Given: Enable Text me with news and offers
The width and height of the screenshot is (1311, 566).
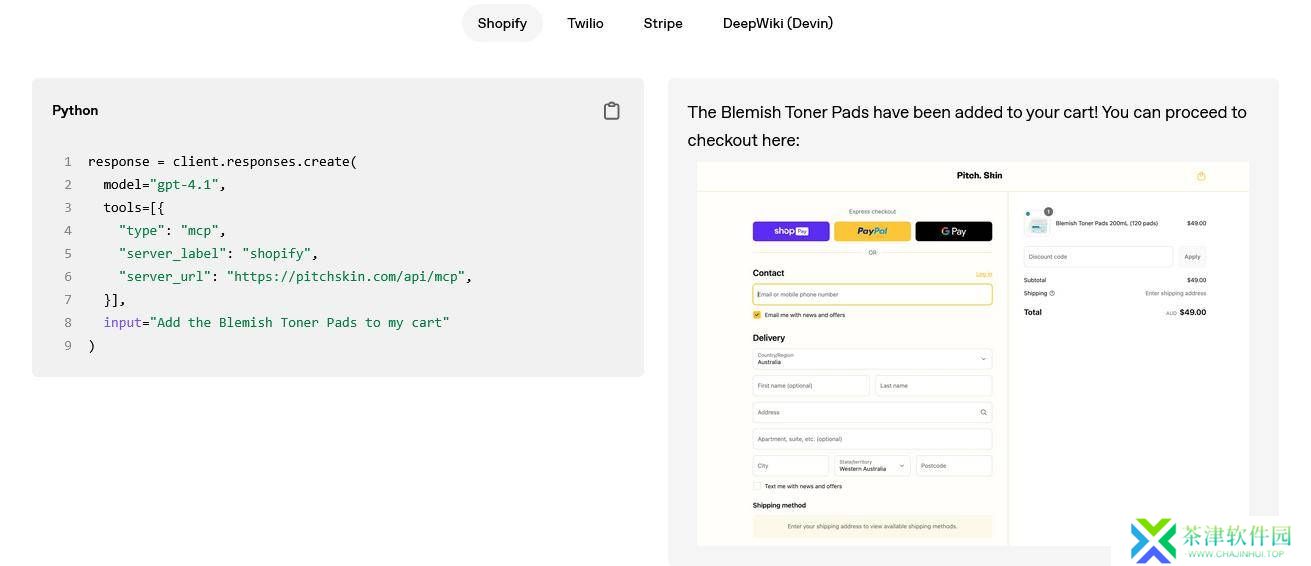Looking at the screenshot, I should [x=757, y=486].
